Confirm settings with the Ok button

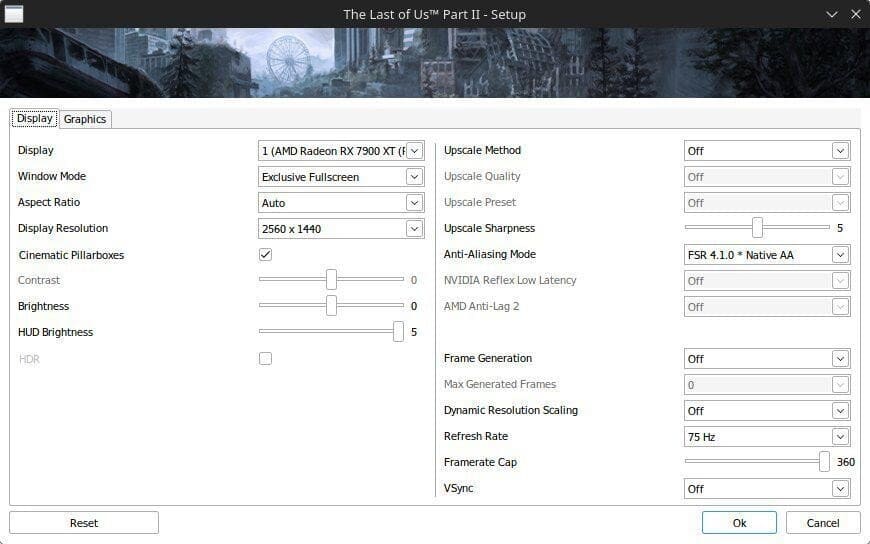pyautogui.click(x=739, y=523)
